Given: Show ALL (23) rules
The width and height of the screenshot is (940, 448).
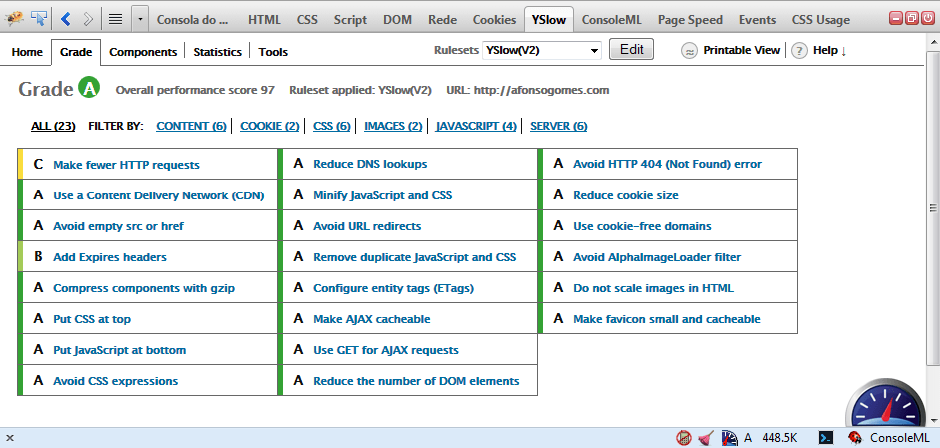Looking at the screenshot, I should [53, 127].
